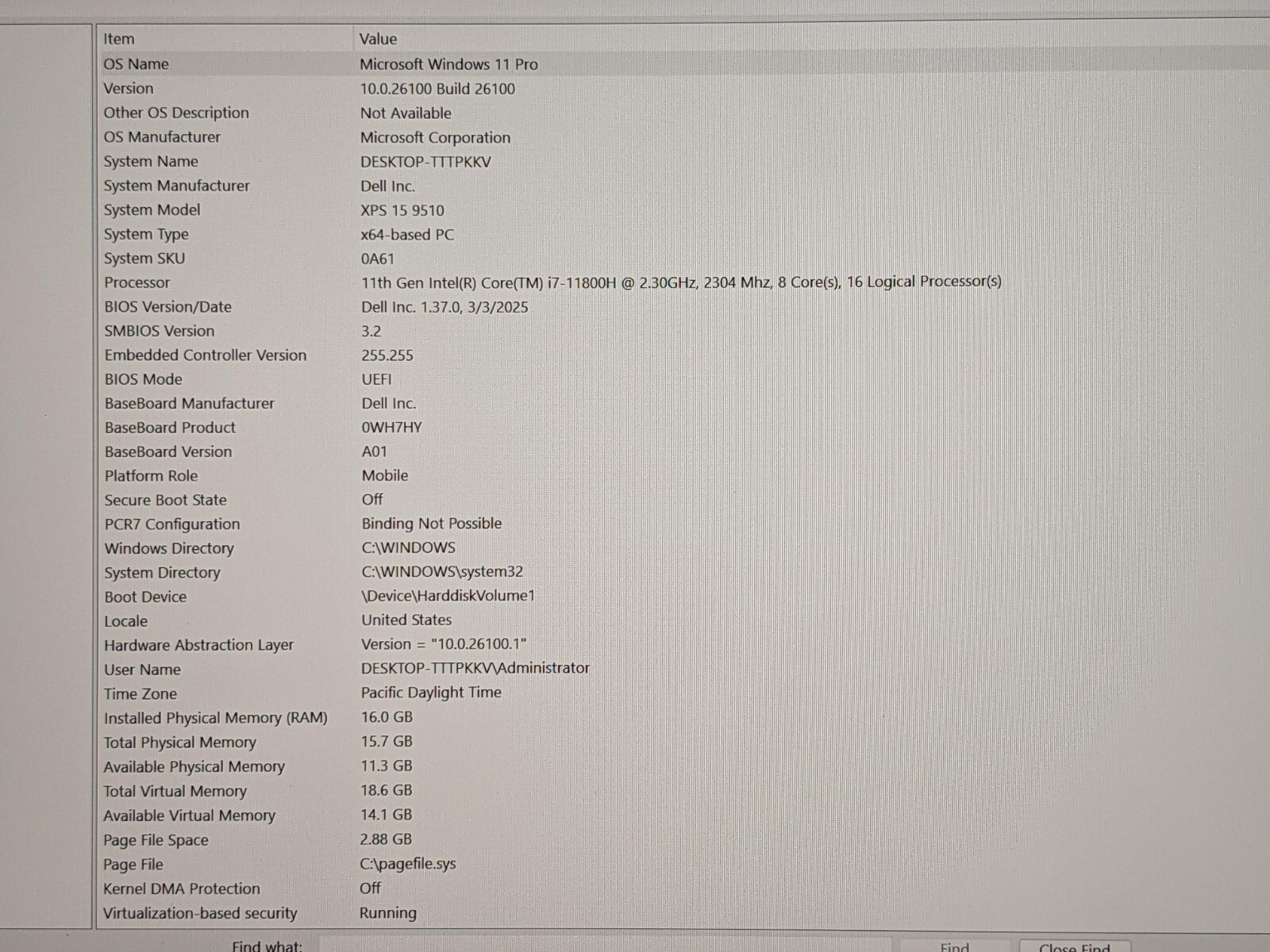The image size is (1270, 952).
Task: Click 'Dell Inc. 1.37.0, 3/3/2025' value
Action: tap(444, 307)
